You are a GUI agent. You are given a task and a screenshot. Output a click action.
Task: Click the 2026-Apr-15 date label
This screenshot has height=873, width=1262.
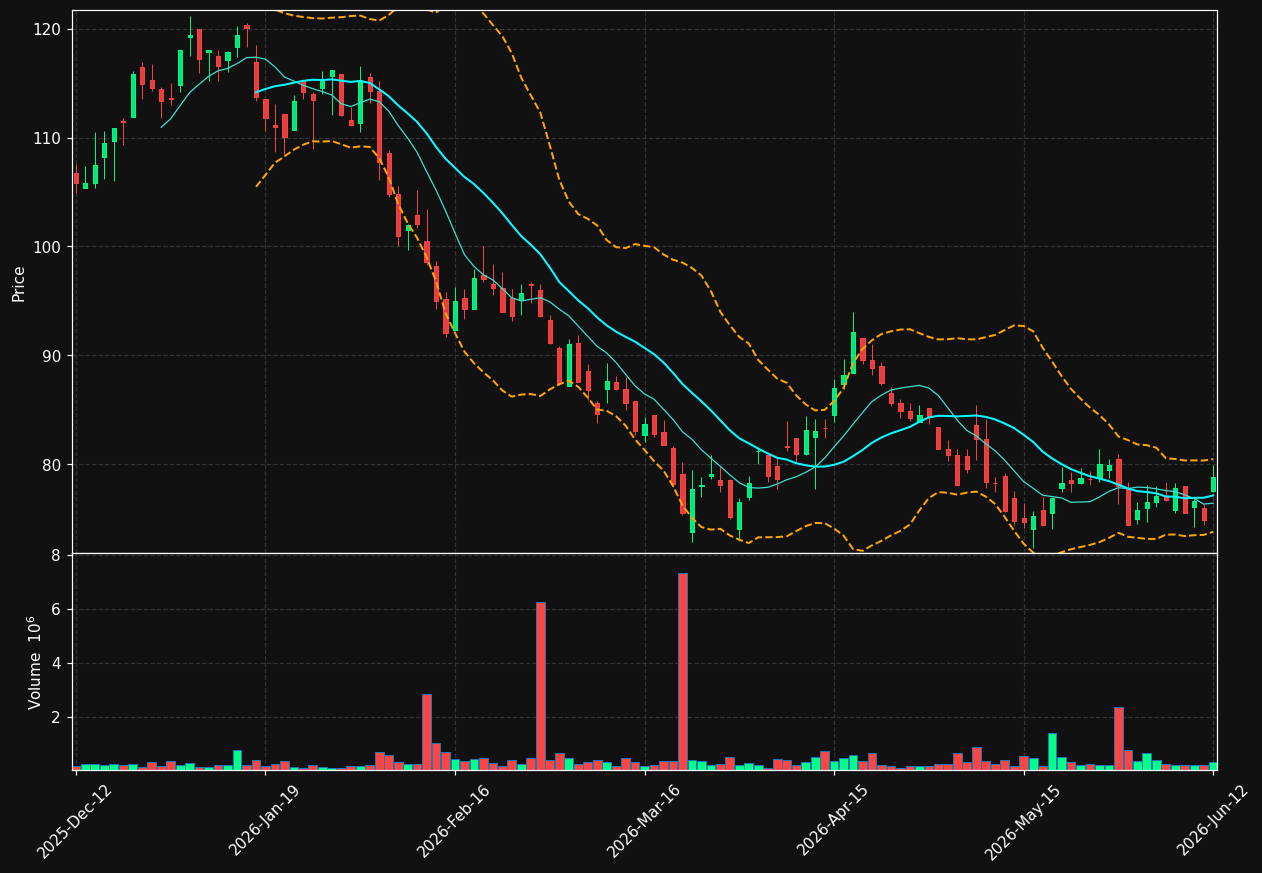(833, 821)
